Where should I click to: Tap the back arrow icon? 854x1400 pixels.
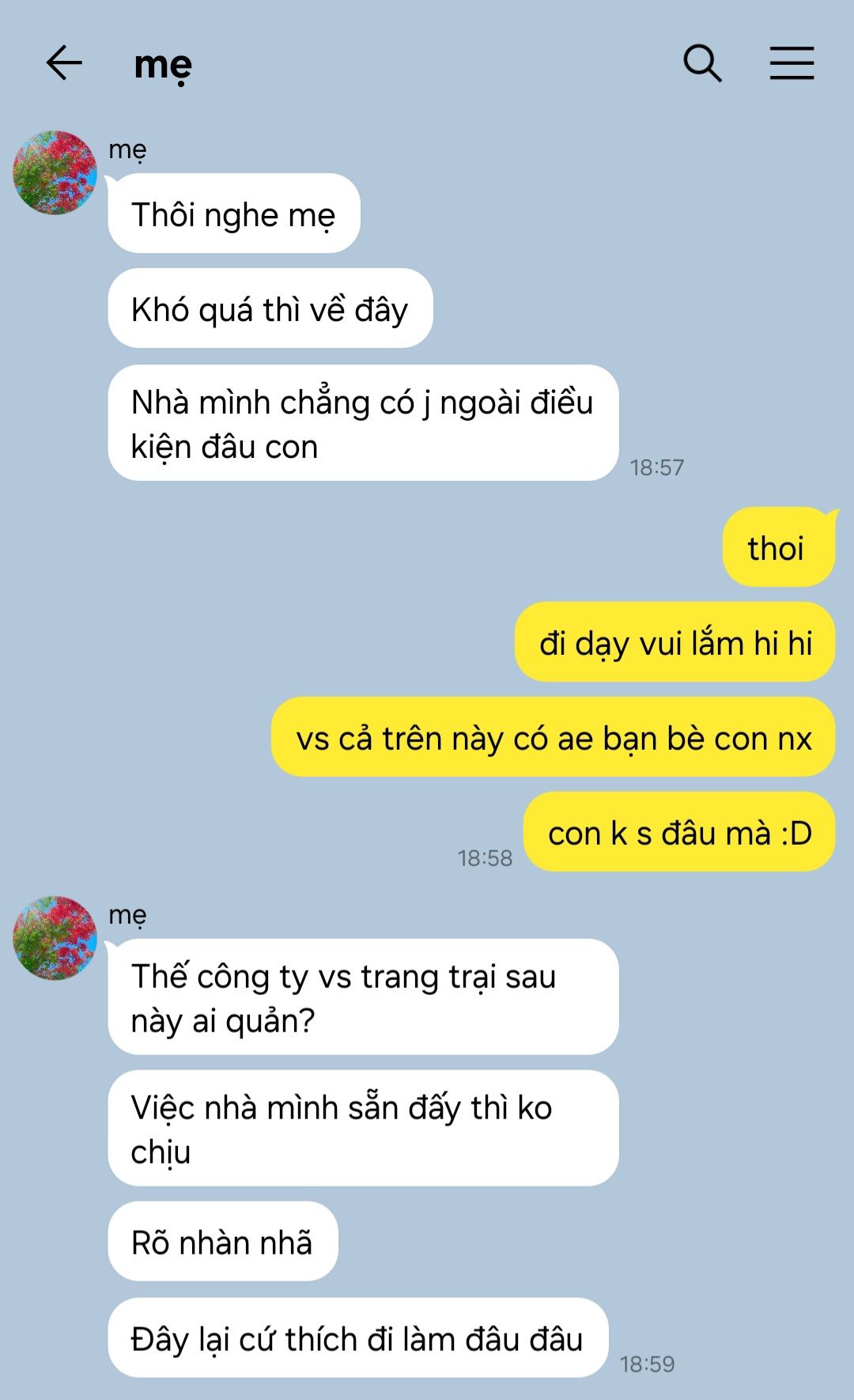click(64, 63)
